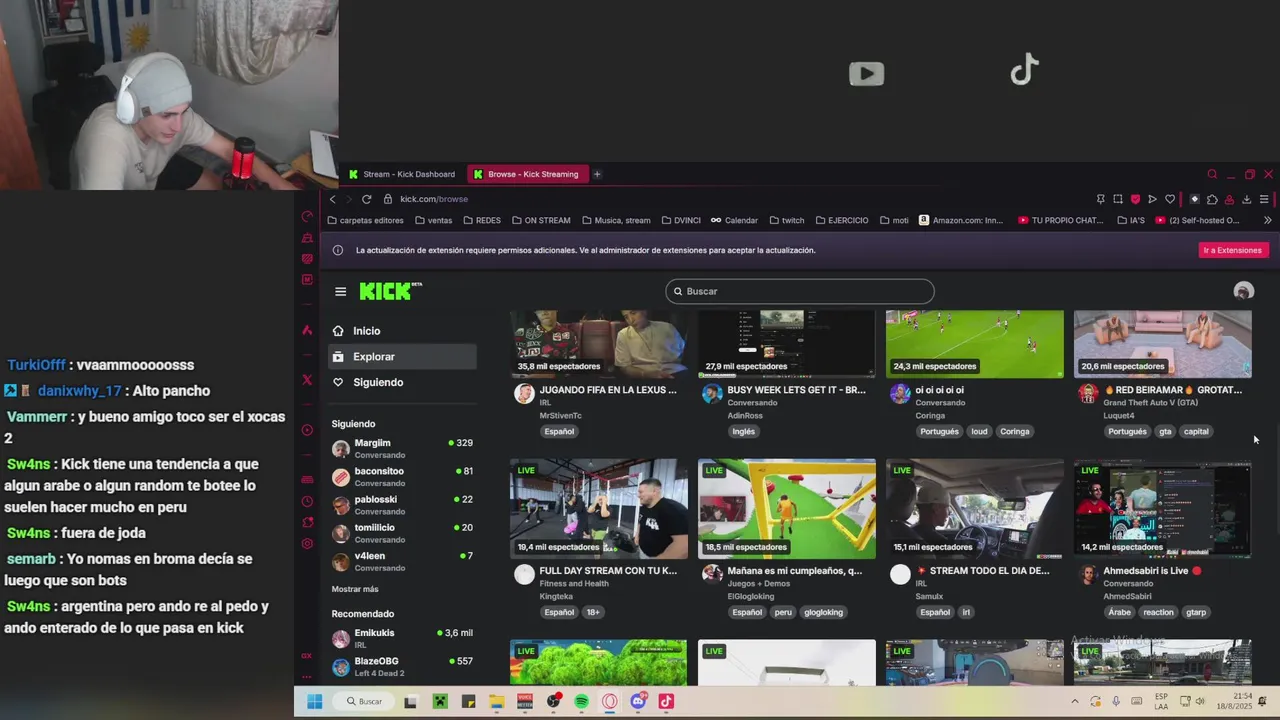Screen dimensions: 1280x720
Task: Open Amazon.com bookmark
Action: 961,220
